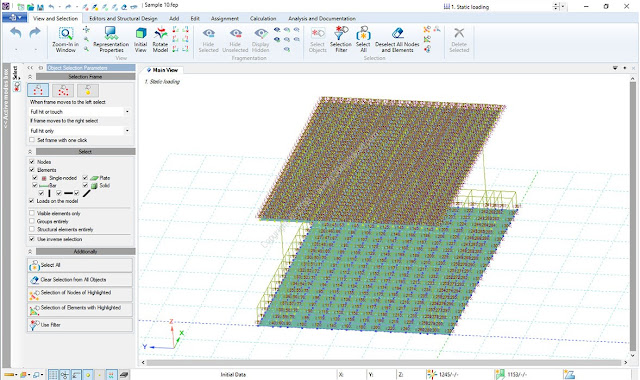Switch to Editors and Structural Design tab
640x380 pixels.
123,18
